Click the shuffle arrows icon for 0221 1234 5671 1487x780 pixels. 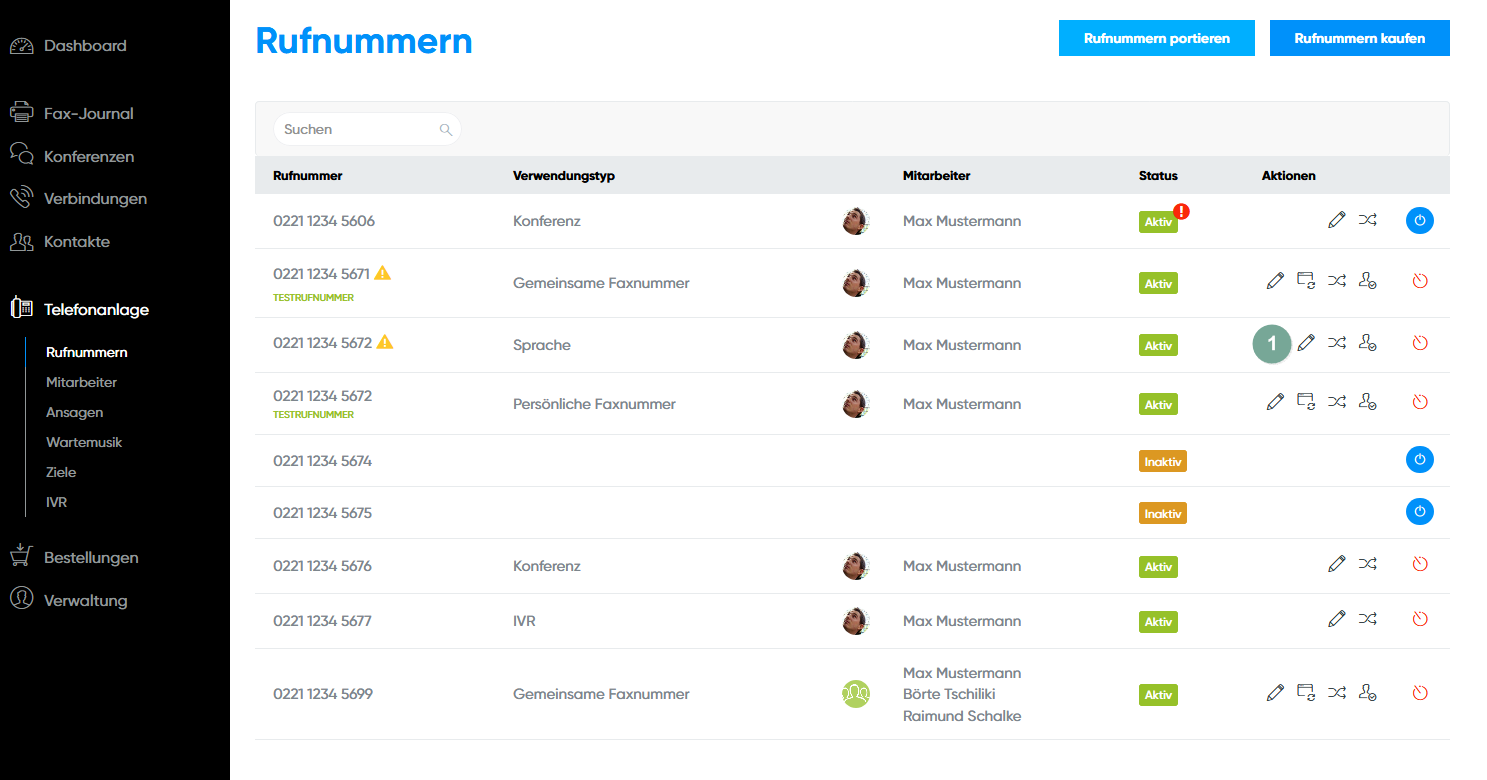(x=1336, y=282)
